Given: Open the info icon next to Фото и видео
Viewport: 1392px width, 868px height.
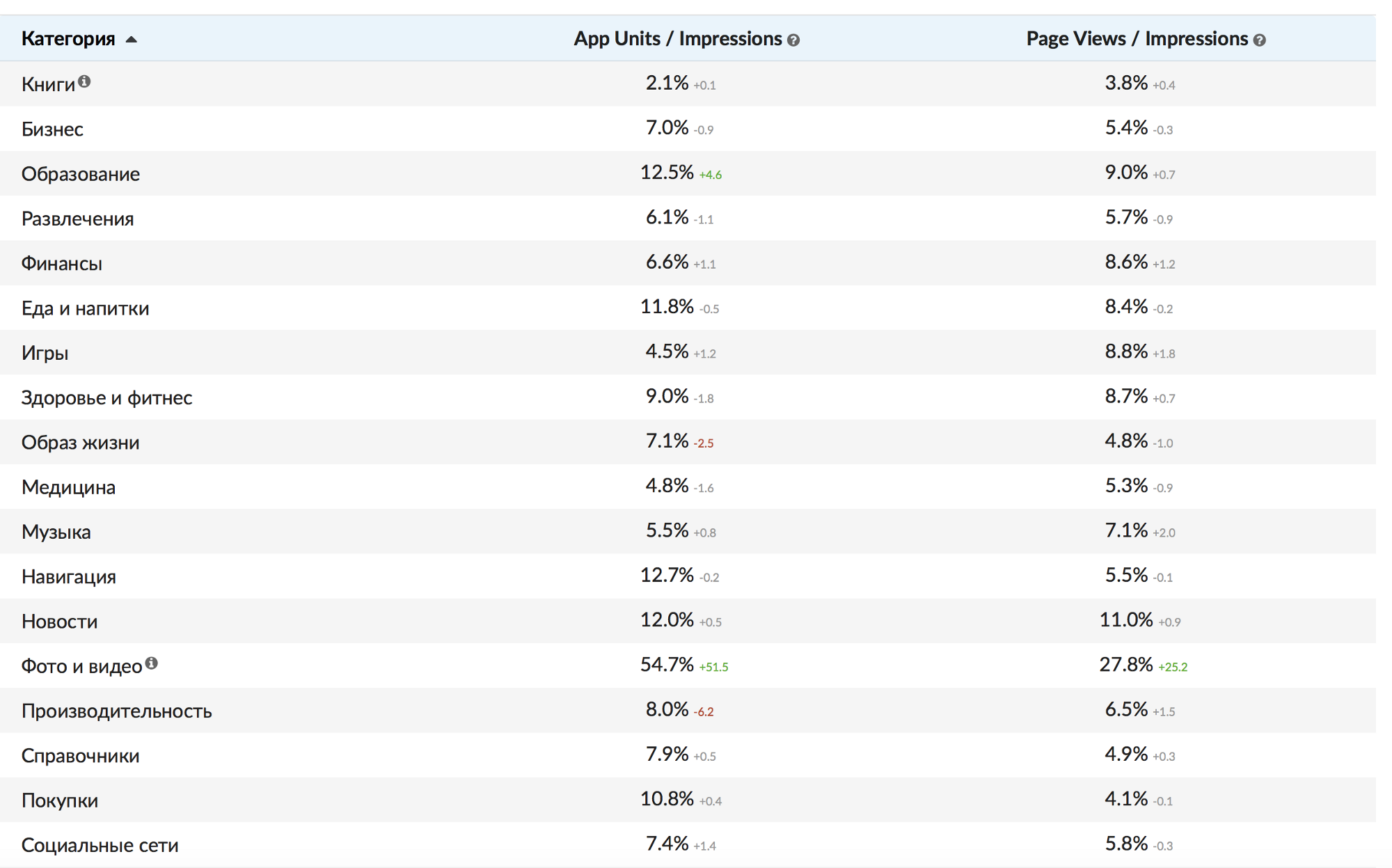Looking at the screenshot, I should pos(151,663).
